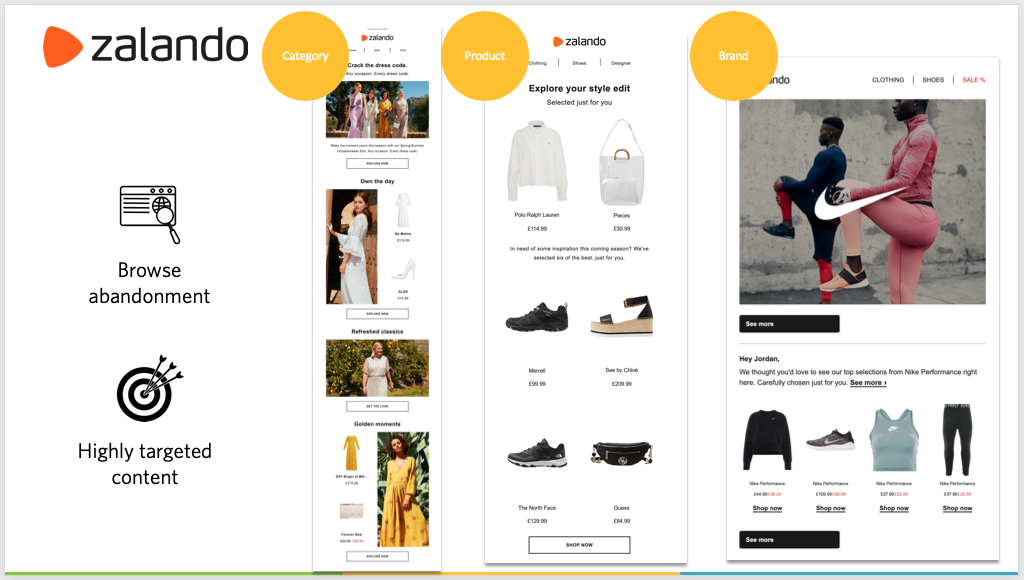Open the Pieces transparent tote bag image
Image resolution: width=1024 pixels, height=580 pixels.
coord(622,163)
